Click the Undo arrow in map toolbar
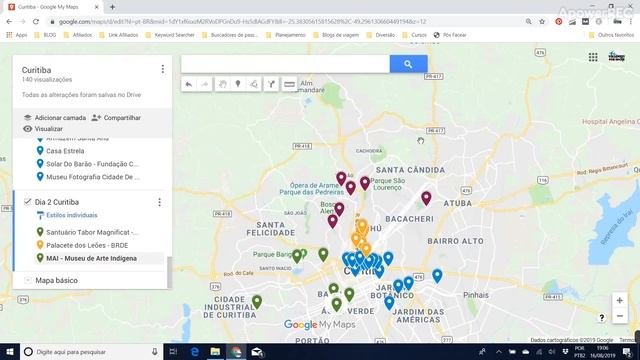Image resolution: width=640 pixels, height=360 pixels. [x=189, y=84]
